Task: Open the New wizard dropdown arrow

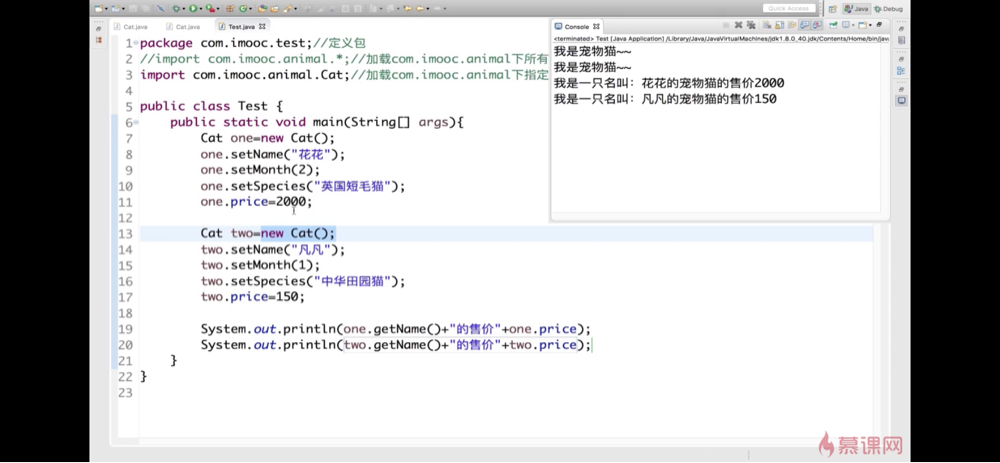Action: point(107,9)
